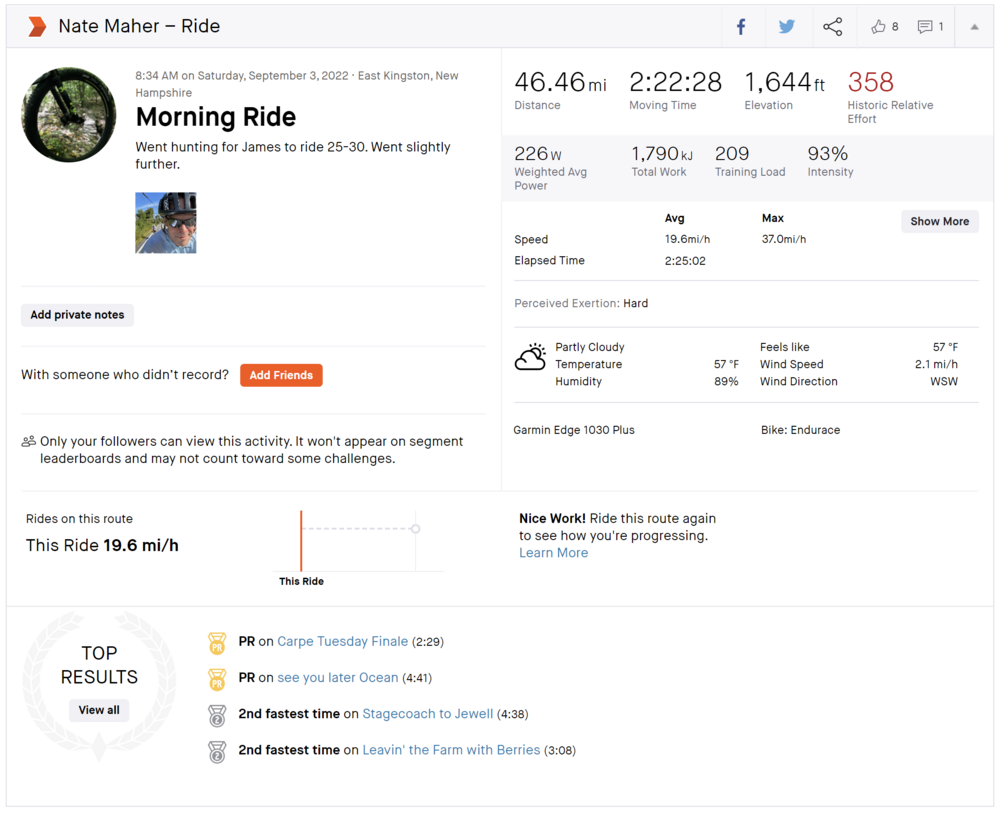Click the followers-only privacy icon
The width and height of the screenshot is (1000, 813).
point(28,441)
